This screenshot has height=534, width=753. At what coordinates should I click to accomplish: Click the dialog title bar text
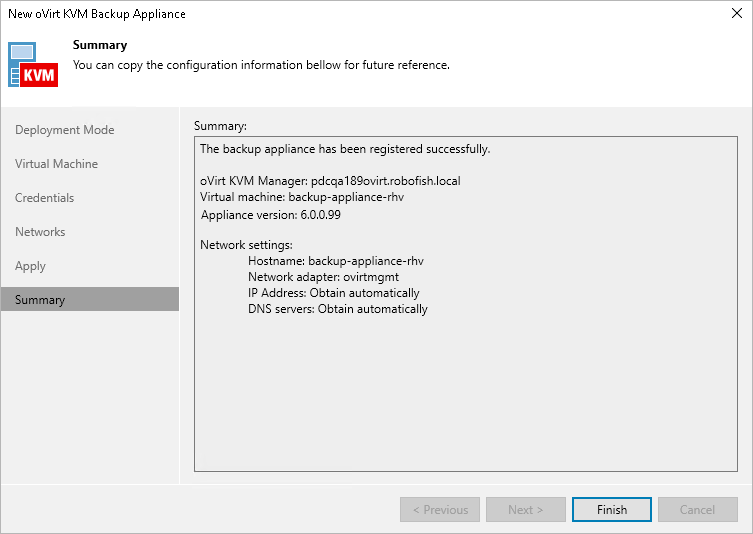(x=97, y=14)
